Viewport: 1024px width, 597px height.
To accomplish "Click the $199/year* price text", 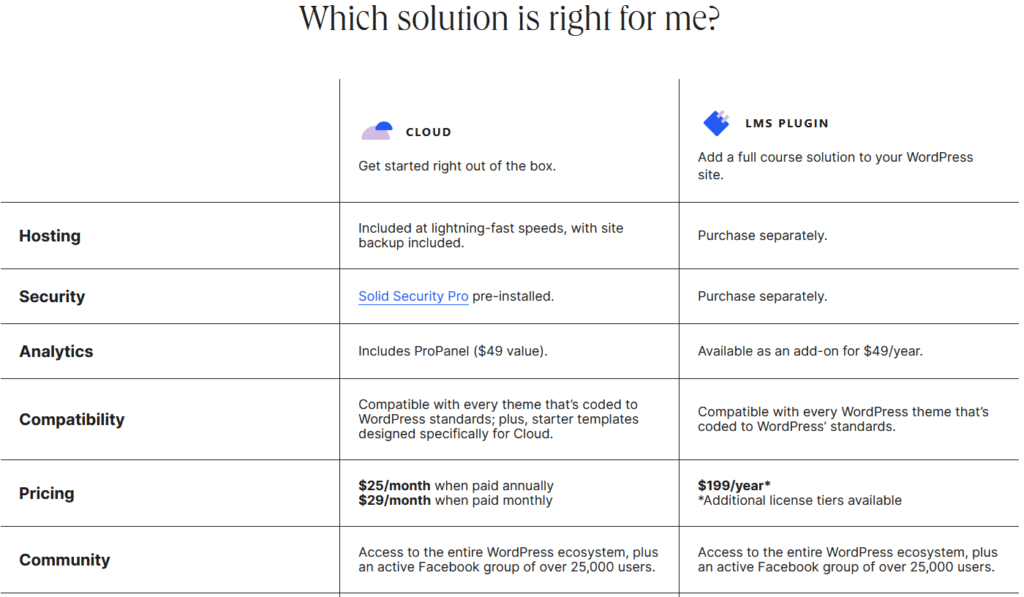I will coord(734,485).
